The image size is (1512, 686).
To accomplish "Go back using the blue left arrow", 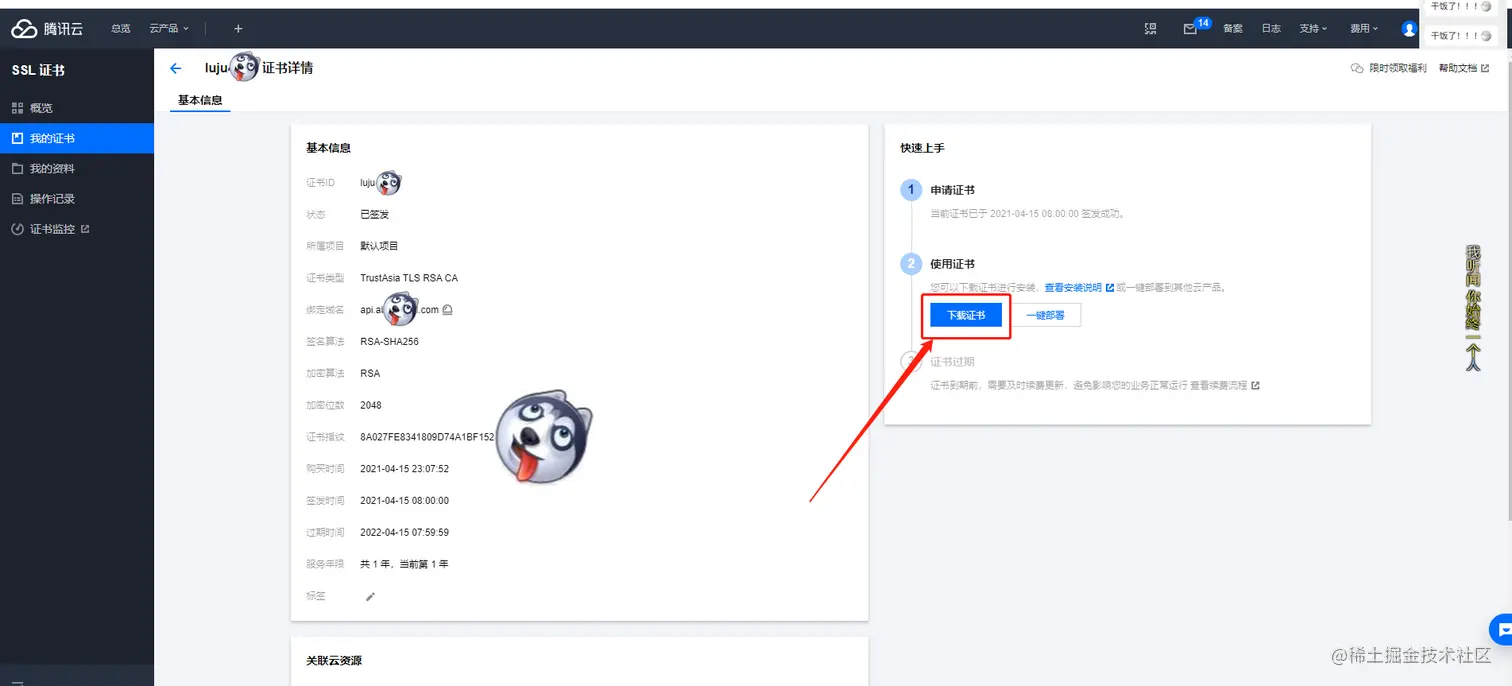I will coord(176,68).
